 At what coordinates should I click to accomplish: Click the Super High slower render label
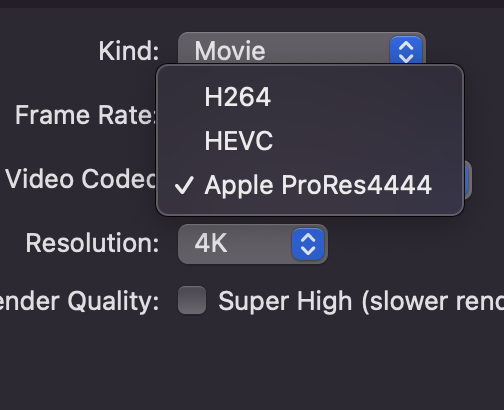click(x=361, y=301)
